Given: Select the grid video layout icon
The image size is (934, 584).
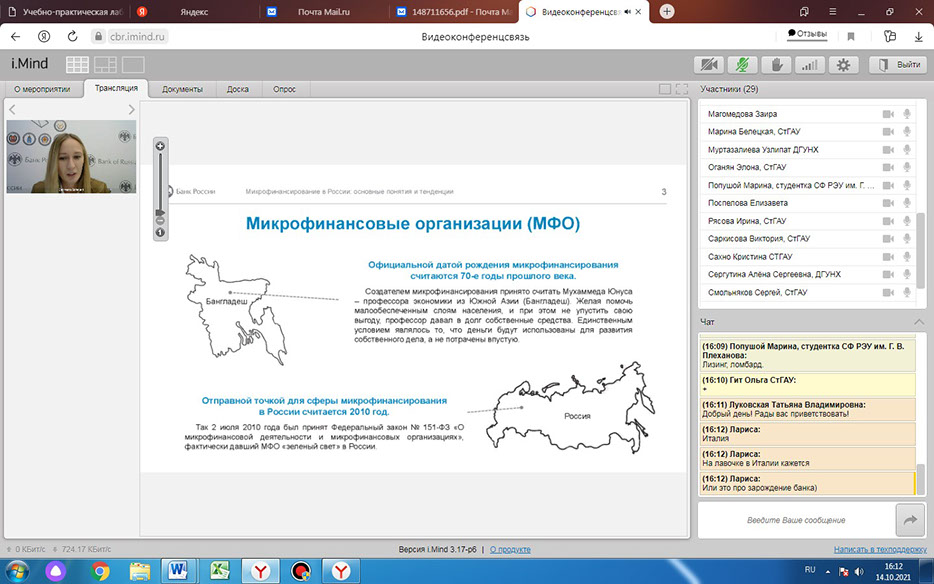Looking at the screenshot, I should click(78, 65).
